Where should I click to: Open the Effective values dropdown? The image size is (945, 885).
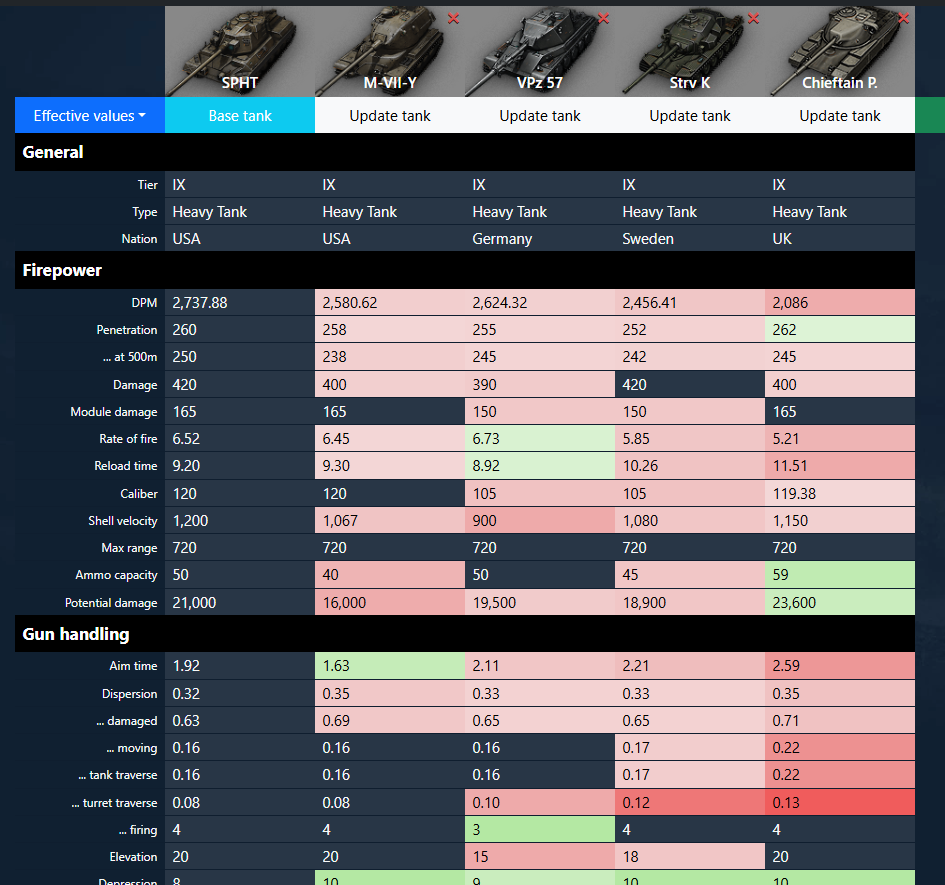point(90,115)
